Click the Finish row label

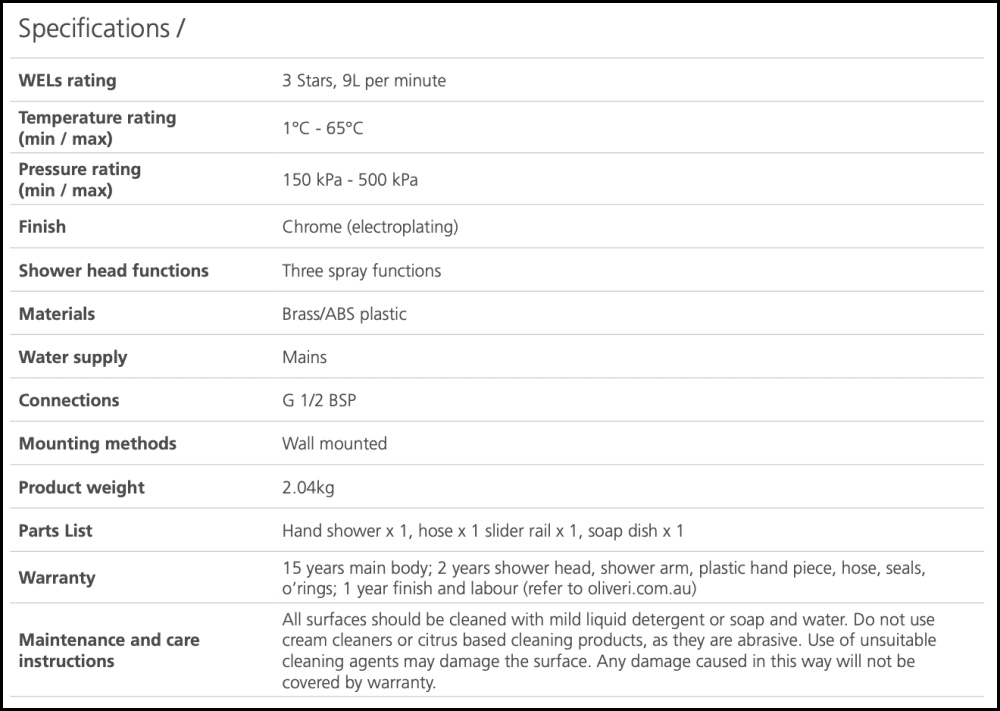[x=42, y=227]
